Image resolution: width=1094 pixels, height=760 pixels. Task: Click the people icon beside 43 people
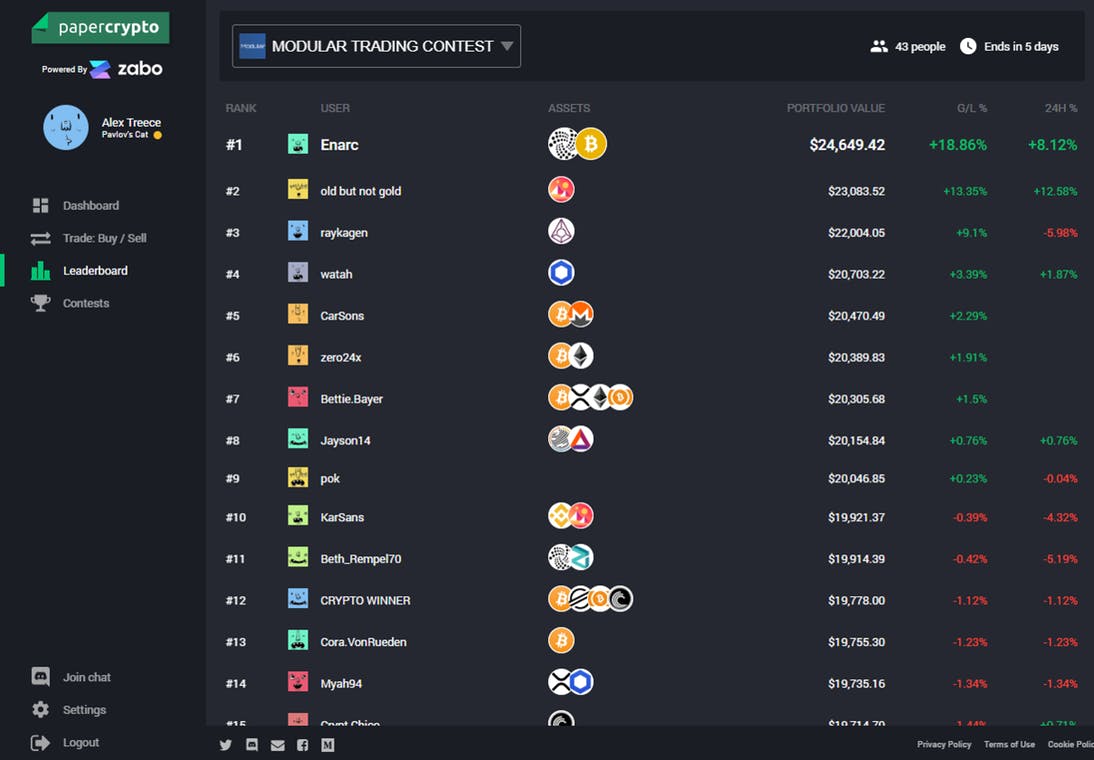tap(879, 46)
